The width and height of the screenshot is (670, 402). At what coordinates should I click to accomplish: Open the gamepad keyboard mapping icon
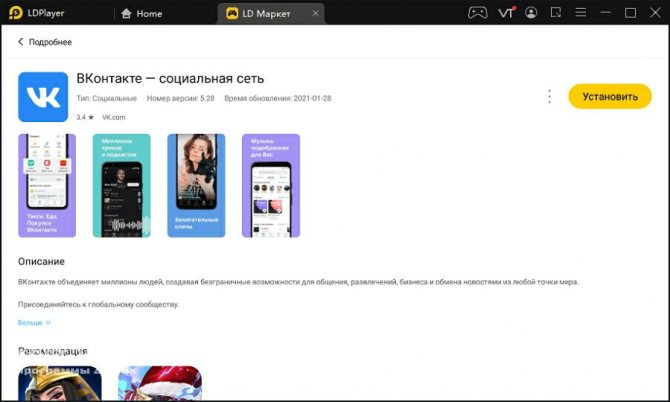[x=477, y=13]
